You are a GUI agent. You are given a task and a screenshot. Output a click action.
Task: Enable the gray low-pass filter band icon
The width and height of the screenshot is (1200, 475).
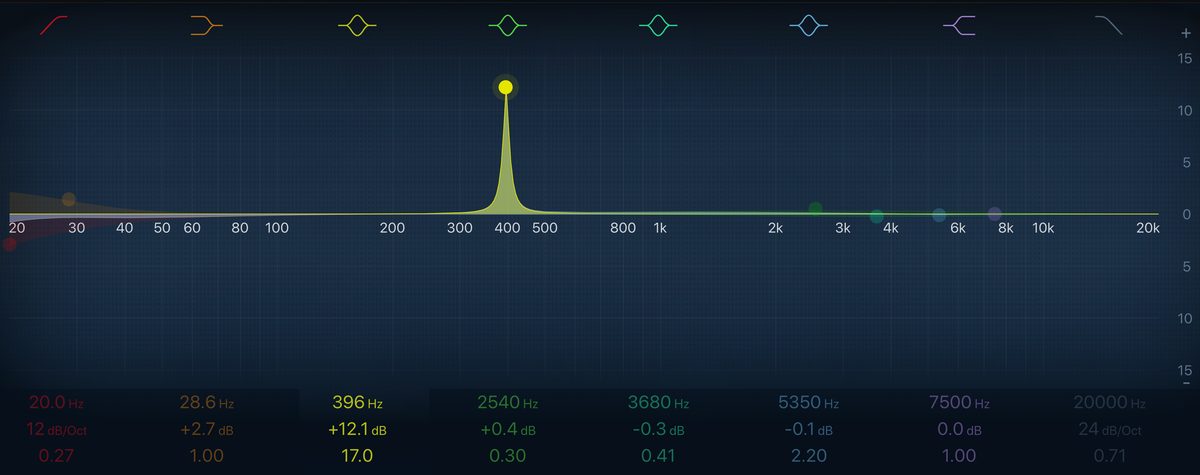[x=1109, y=26]
